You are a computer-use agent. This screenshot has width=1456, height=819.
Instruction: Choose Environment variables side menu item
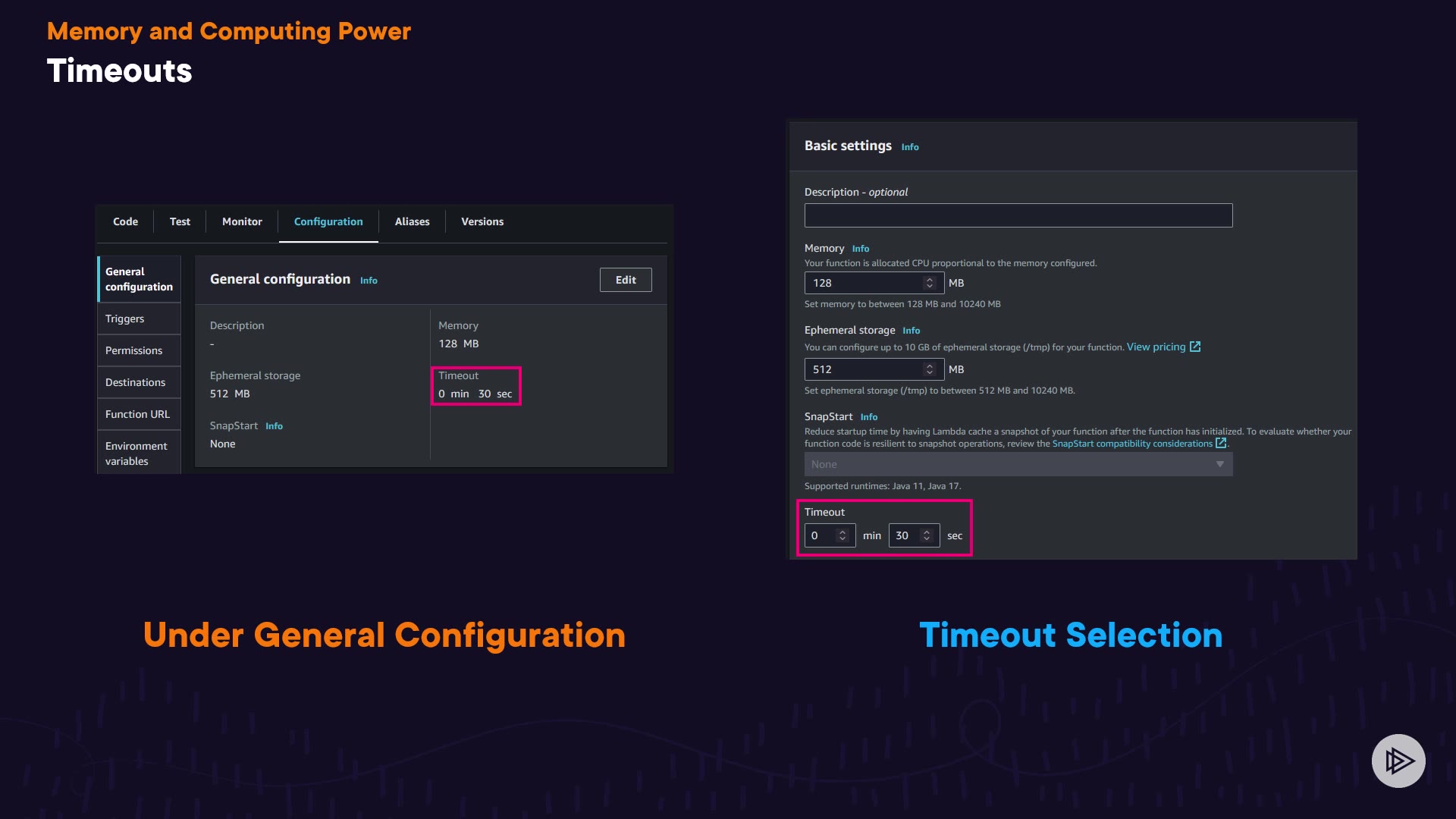[x=136, y=453]
